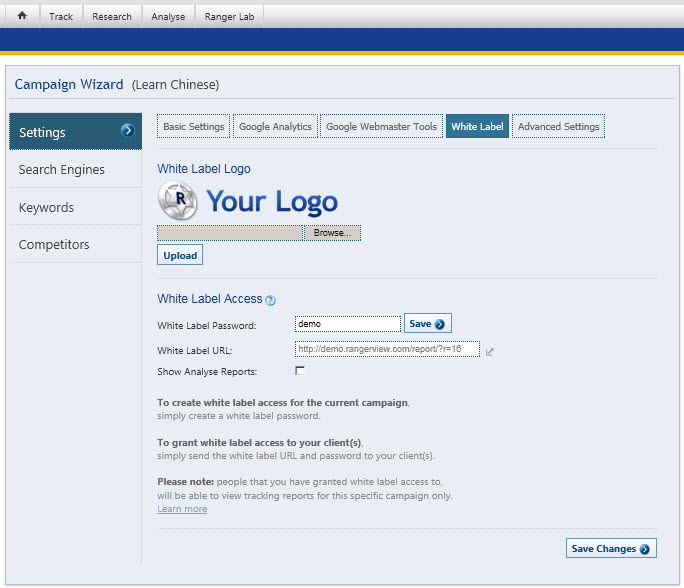Open the Track menu

pyautogui.click(x=61, y=16)
